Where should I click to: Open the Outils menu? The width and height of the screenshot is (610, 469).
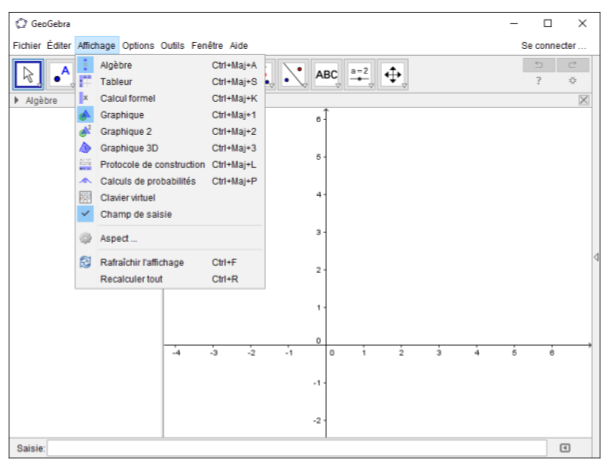(172, 46)
